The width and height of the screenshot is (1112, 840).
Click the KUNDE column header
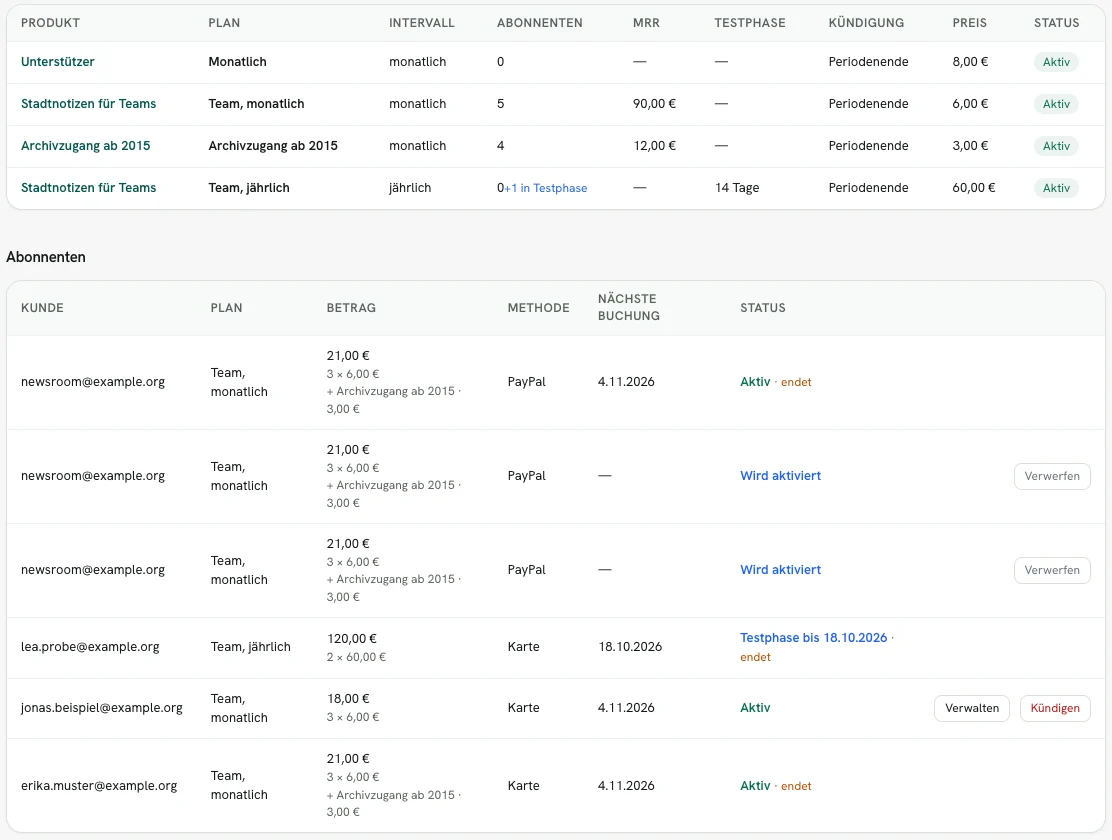42,307
